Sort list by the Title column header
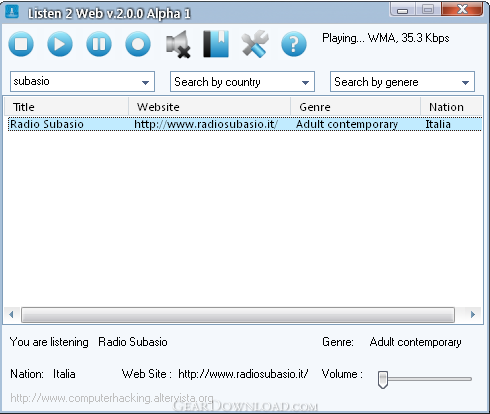490x414 pixels. (x=67, y=107)
